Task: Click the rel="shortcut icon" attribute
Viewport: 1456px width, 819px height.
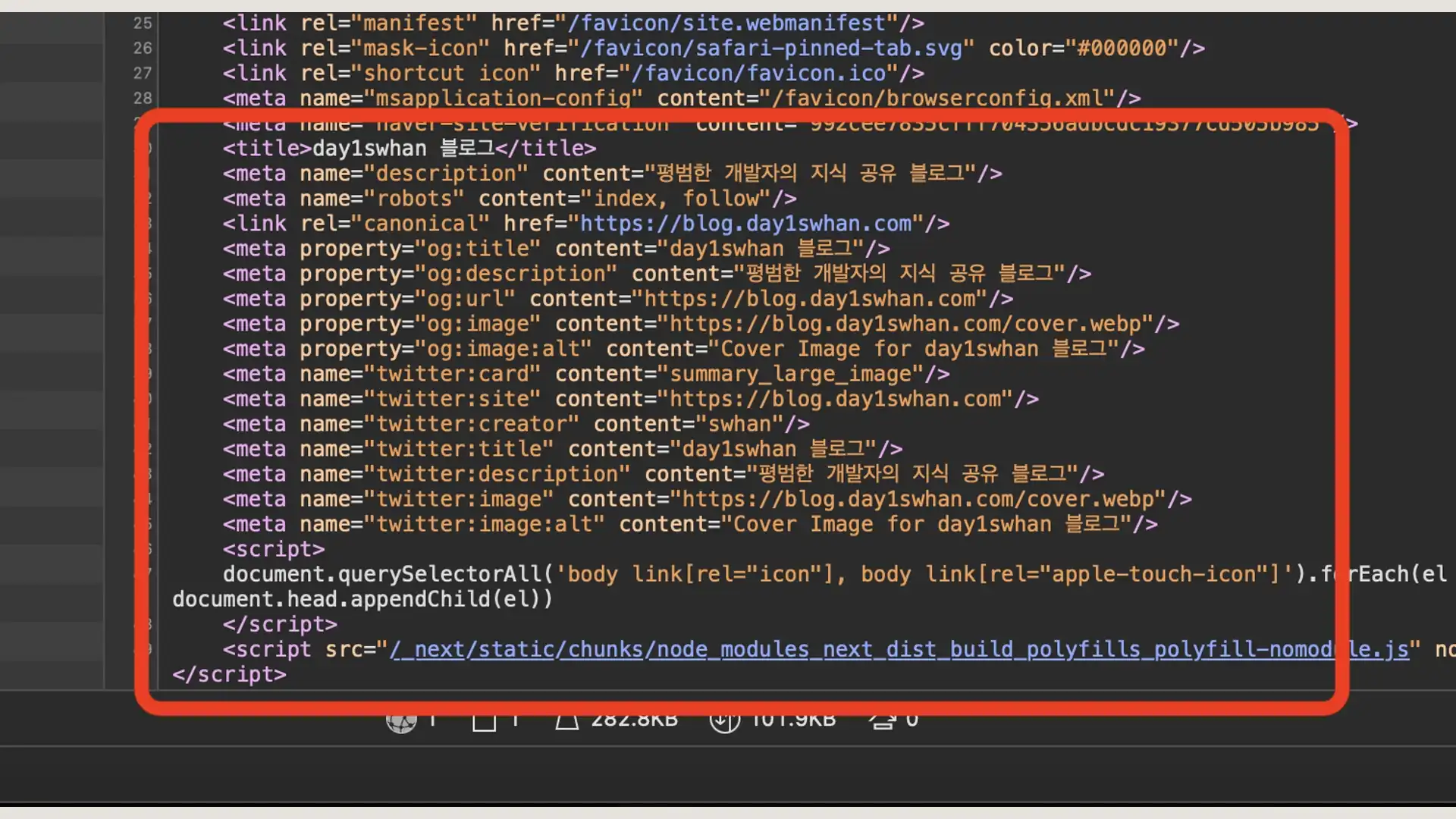Action: [421, 73]
